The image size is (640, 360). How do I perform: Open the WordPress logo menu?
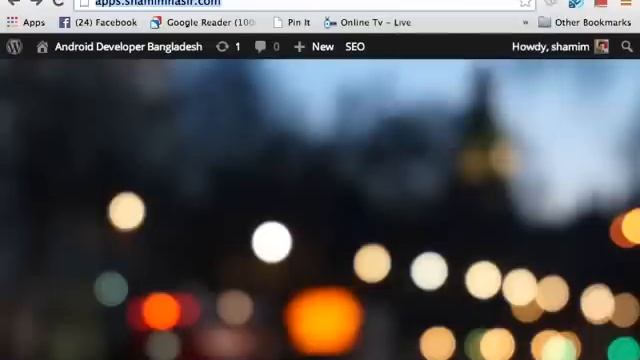click(14, 47)
